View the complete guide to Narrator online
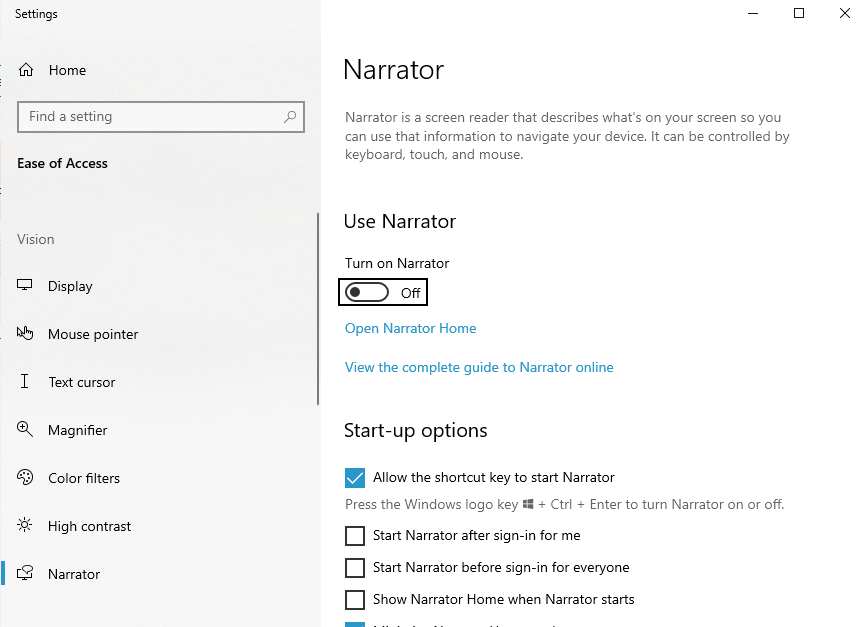The height and width of the screenshot is (627, 867). pyautogui.click(x=479, y=367)
